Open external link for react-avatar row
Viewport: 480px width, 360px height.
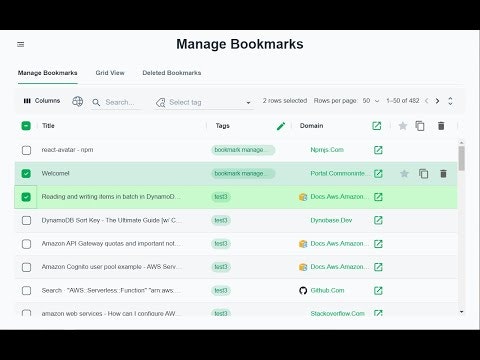click(378, 150)
